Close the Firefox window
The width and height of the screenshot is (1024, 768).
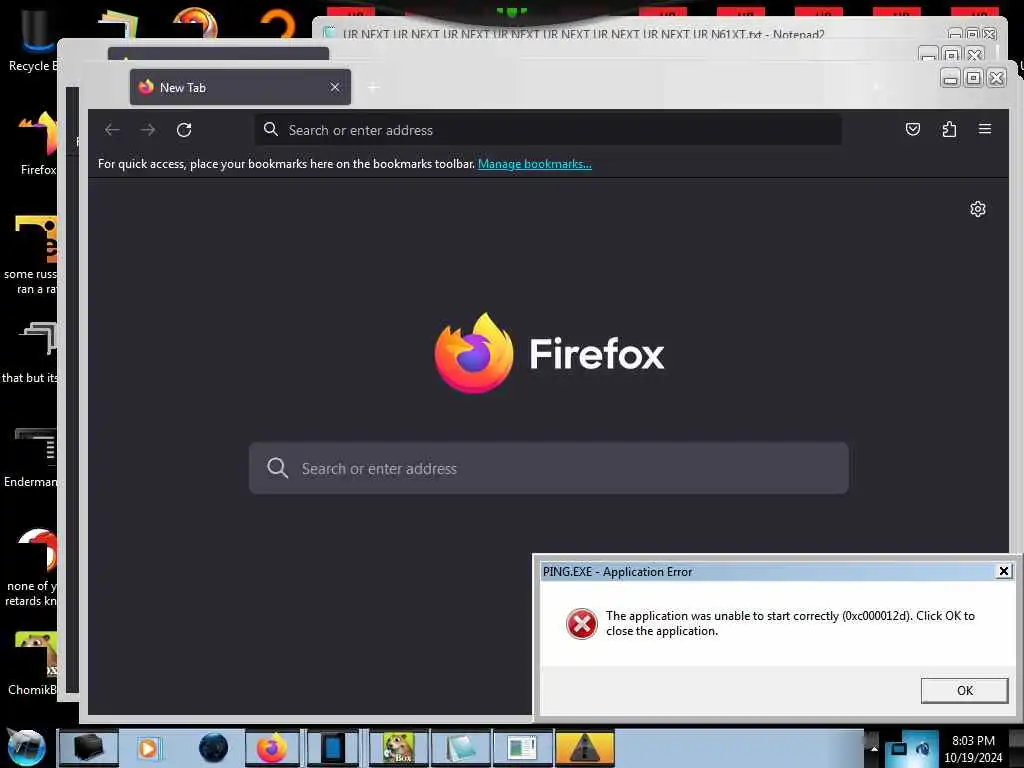[996, 78]
